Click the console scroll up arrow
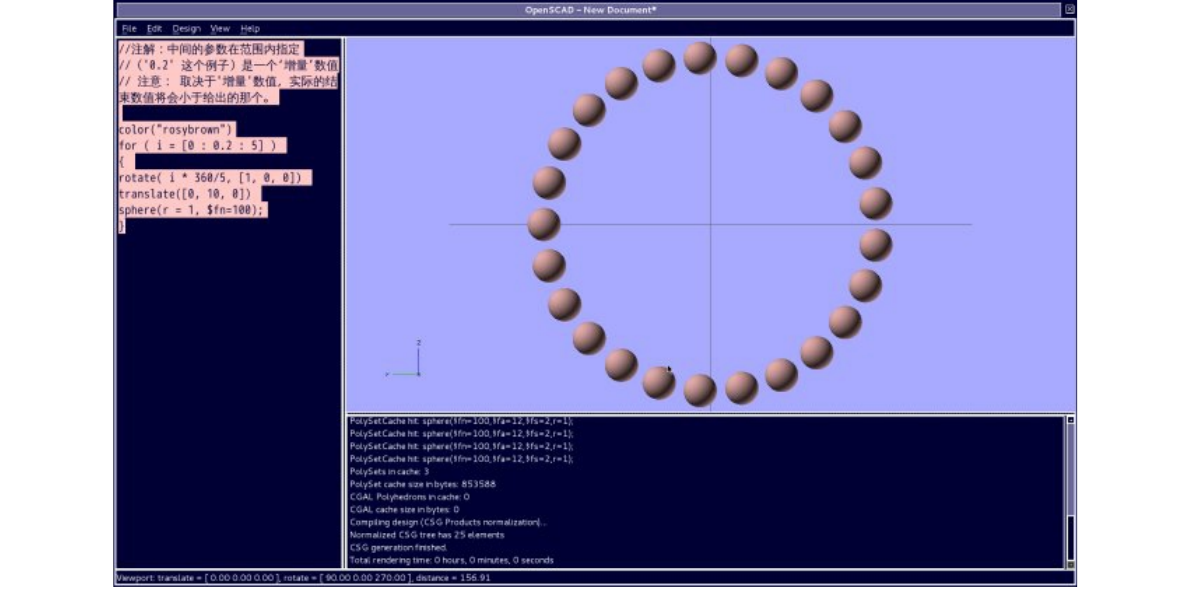1190x606 pixels. [1070, 420]
